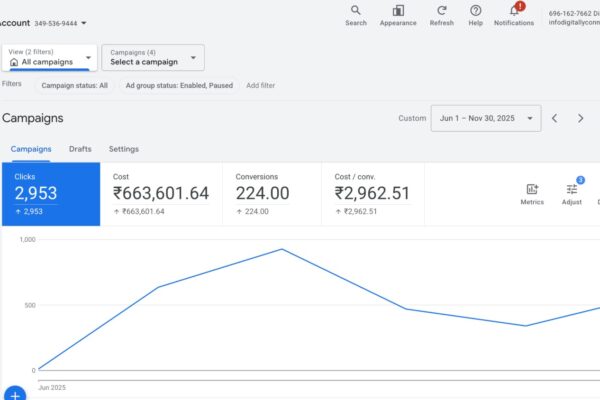Click the blue plus create button
The width and height of the screenshot is (600, 400).
tap(14, 393)
